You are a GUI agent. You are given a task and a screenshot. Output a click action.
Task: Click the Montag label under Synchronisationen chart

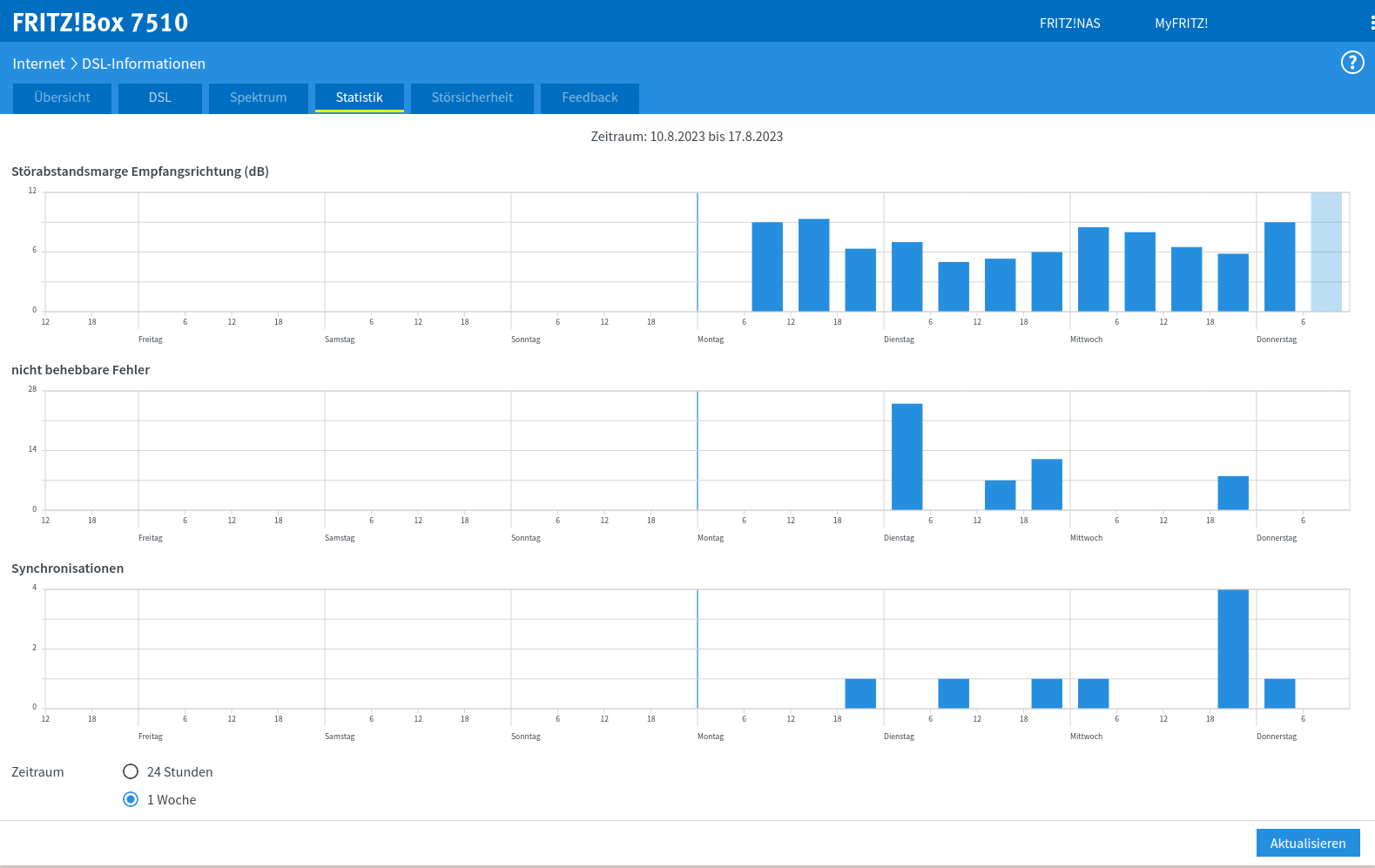pos(711,737)
